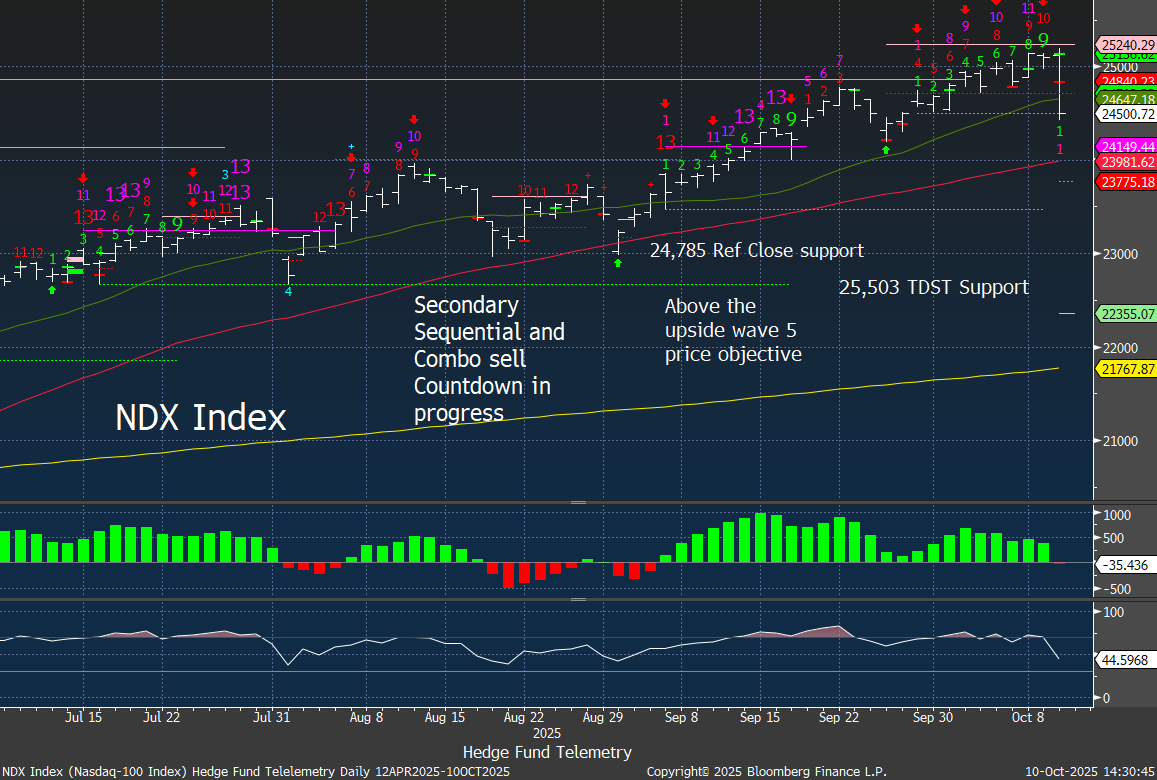Select the green up arrow under the late-September low
This screenshot has height=780, width=1157.
point(885,149)
